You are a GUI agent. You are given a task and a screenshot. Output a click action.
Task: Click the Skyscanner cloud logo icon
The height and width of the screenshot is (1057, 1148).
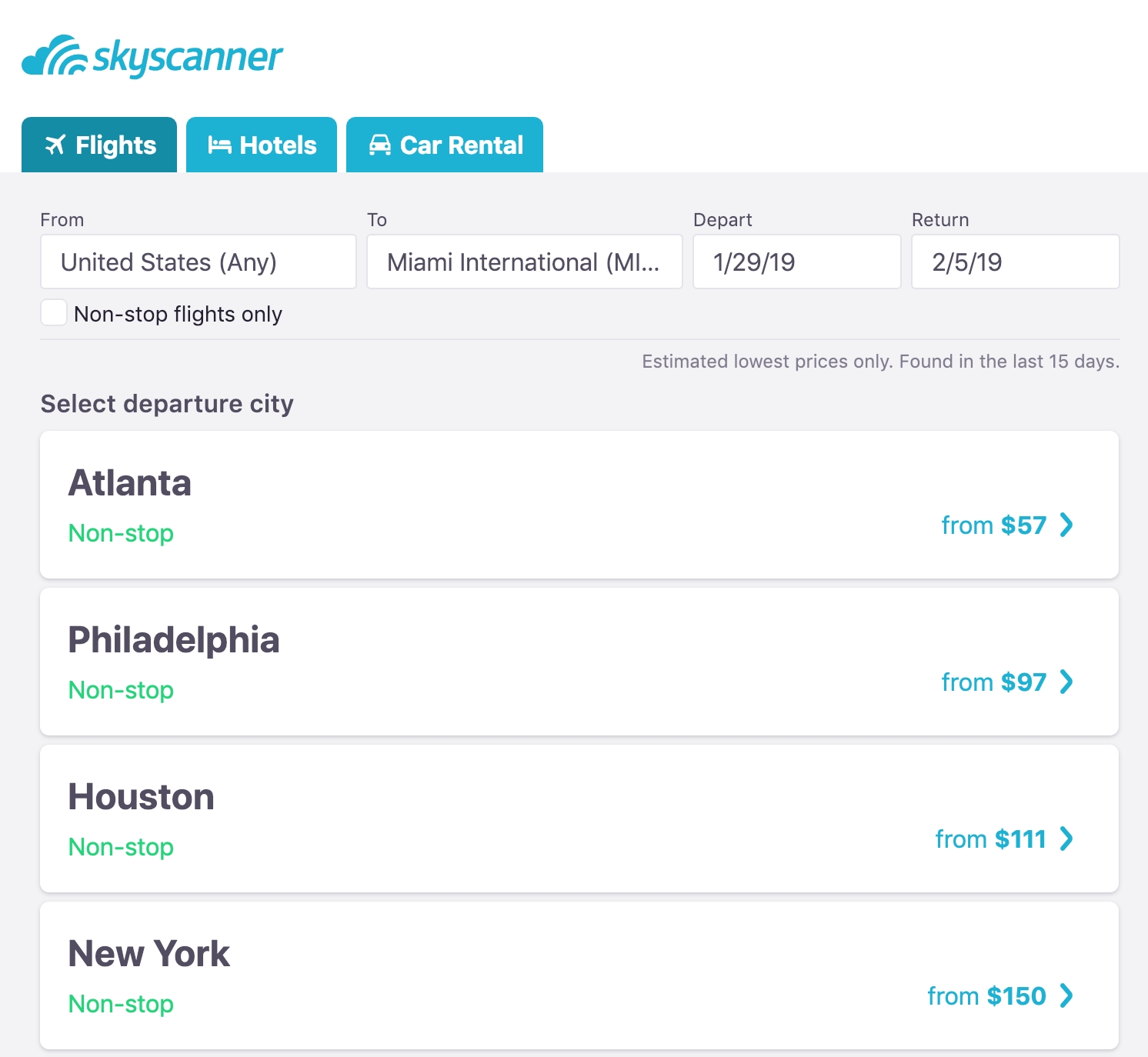[54, 55]
